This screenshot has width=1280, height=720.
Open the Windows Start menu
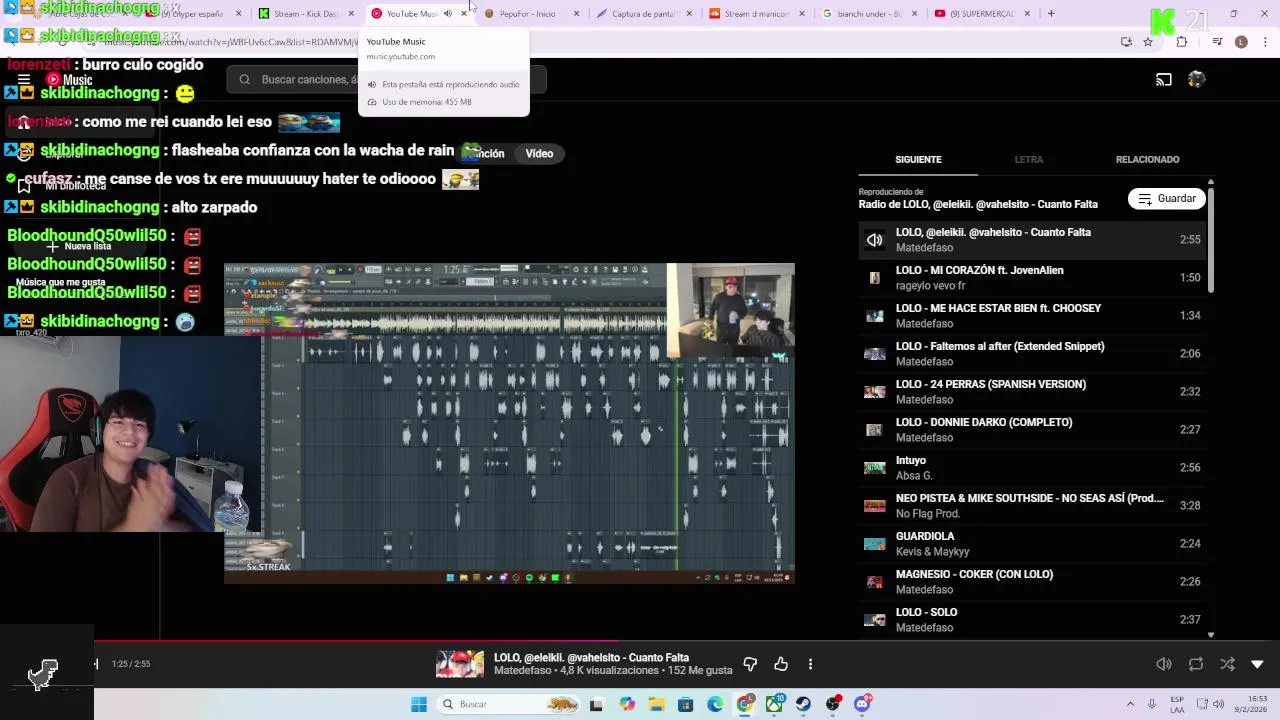coord(419,704)
